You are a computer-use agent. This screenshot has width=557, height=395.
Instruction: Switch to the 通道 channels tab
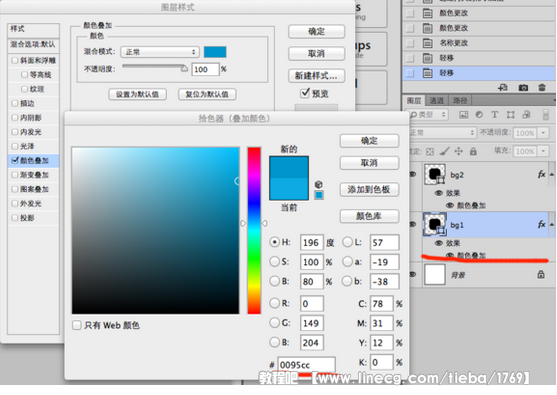pyautogui.click(x=436, y=101)
